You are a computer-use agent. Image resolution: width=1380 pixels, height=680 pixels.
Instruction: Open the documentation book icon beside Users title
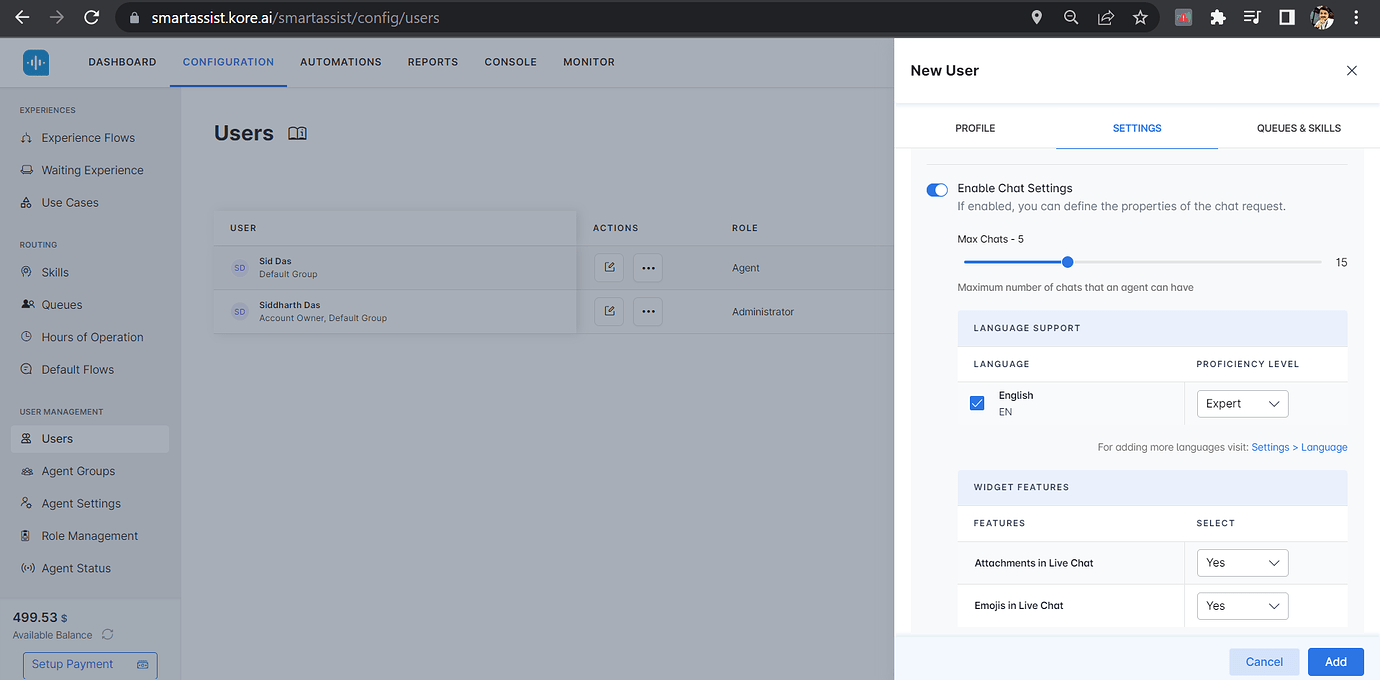297,132
